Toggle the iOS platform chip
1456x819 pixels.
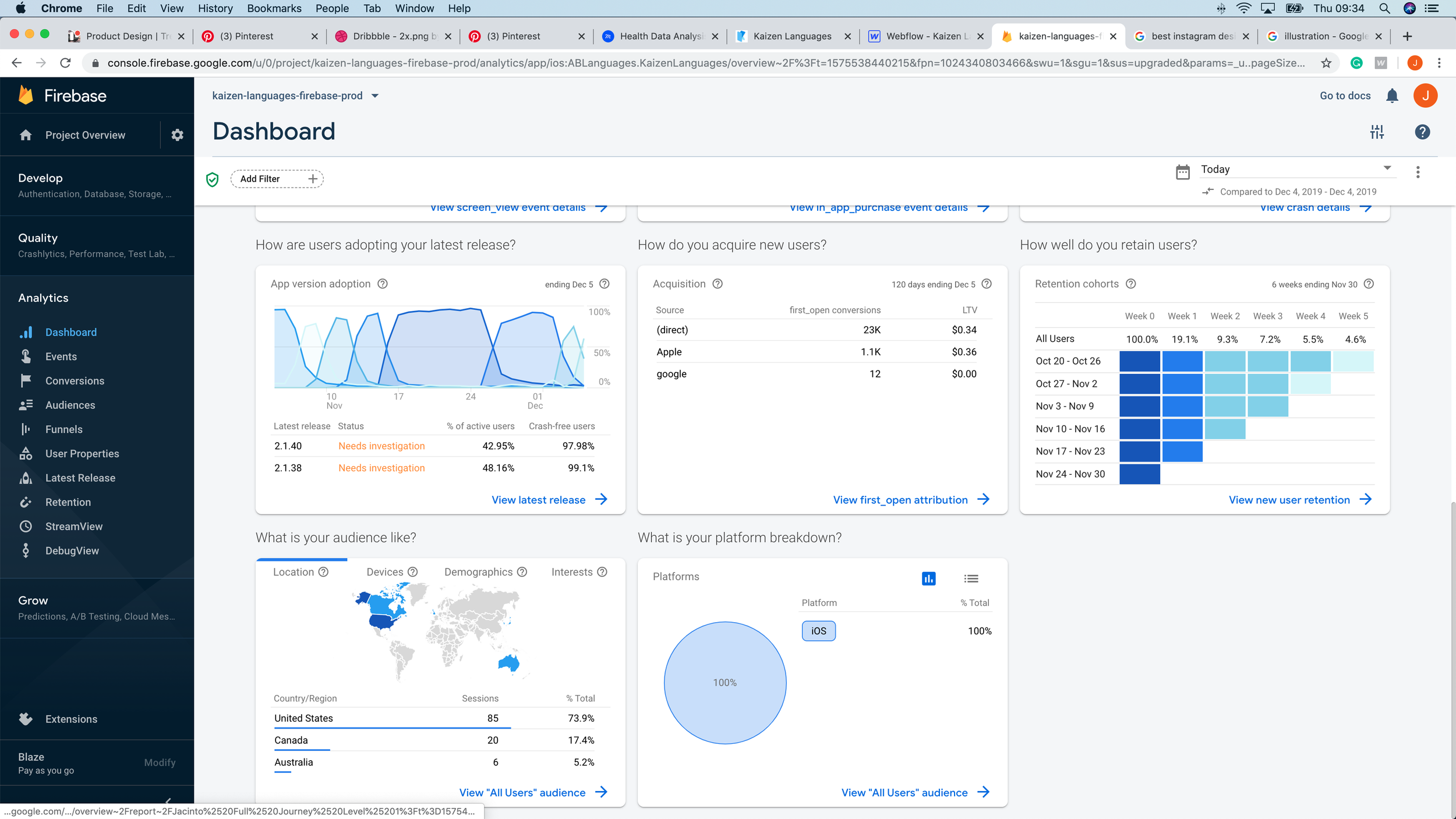point(818,631)
